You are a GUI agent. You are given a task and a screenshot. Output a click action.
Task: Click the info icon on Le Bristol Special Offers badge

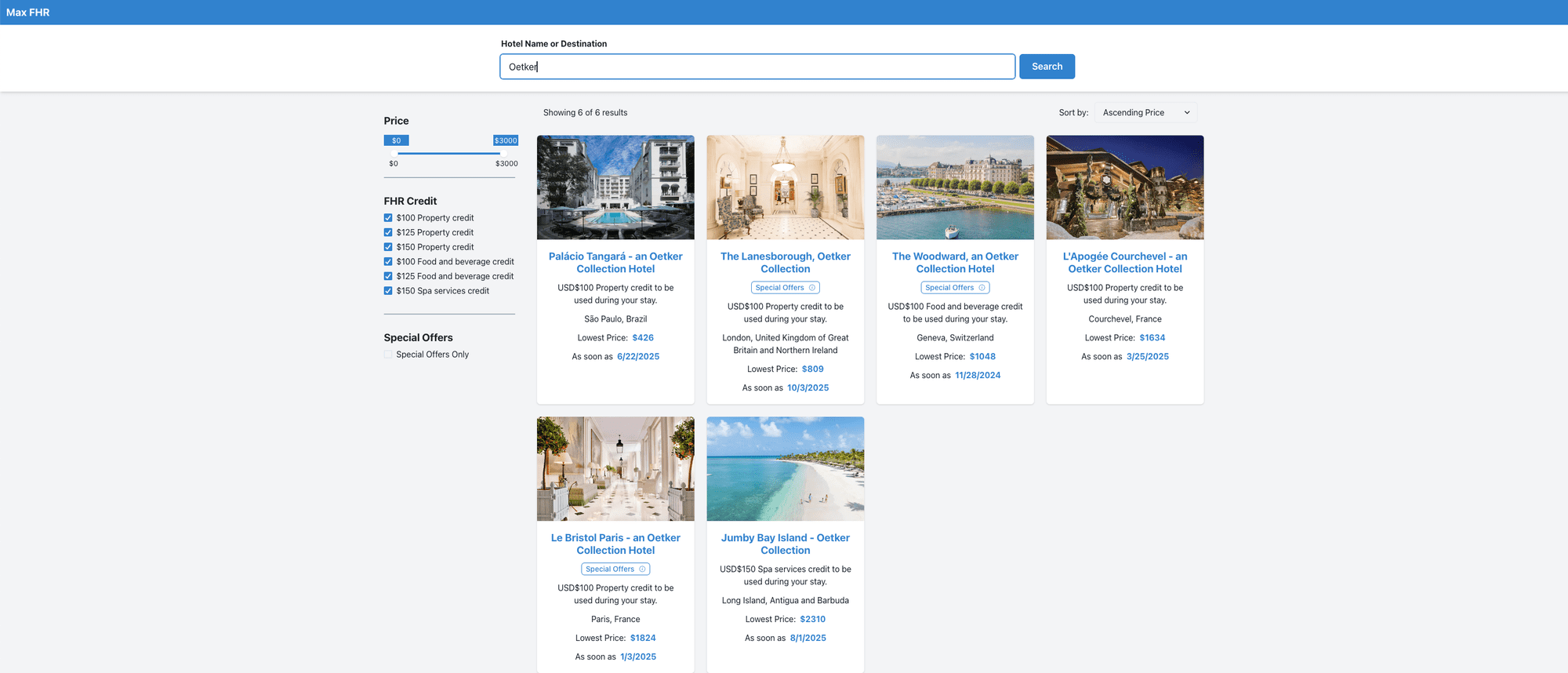coord(642,569)
